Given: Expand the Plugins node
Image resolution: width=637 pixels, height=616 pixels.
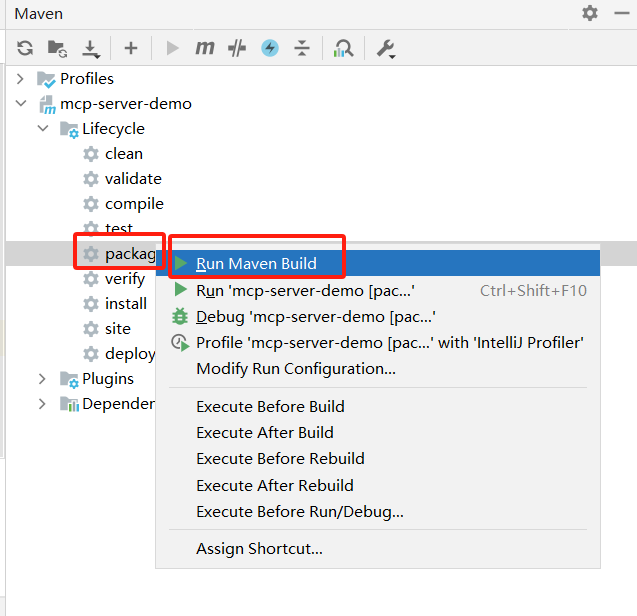Looking at the screenshot, I should [42, 379].
